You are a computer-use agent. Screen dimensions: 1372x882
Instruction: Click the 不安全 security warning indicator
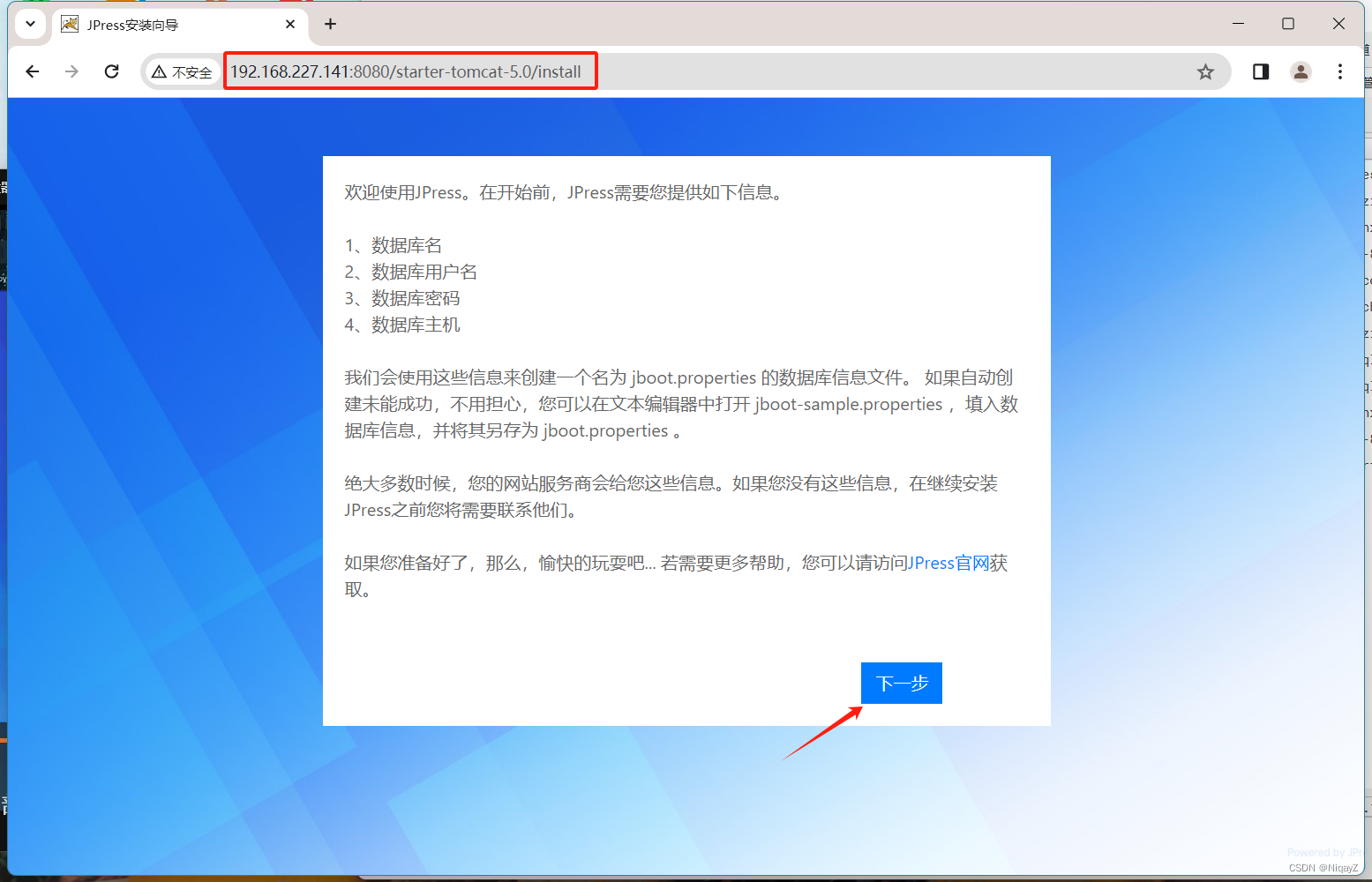183,72
